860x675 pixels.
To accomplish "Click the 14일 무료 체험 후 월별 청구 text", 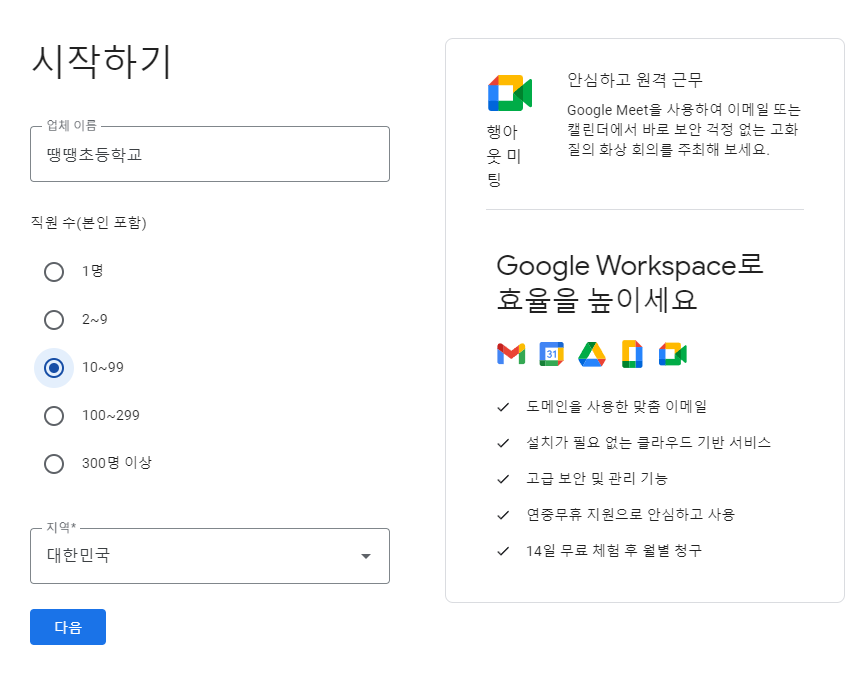I will pos(614,551).
